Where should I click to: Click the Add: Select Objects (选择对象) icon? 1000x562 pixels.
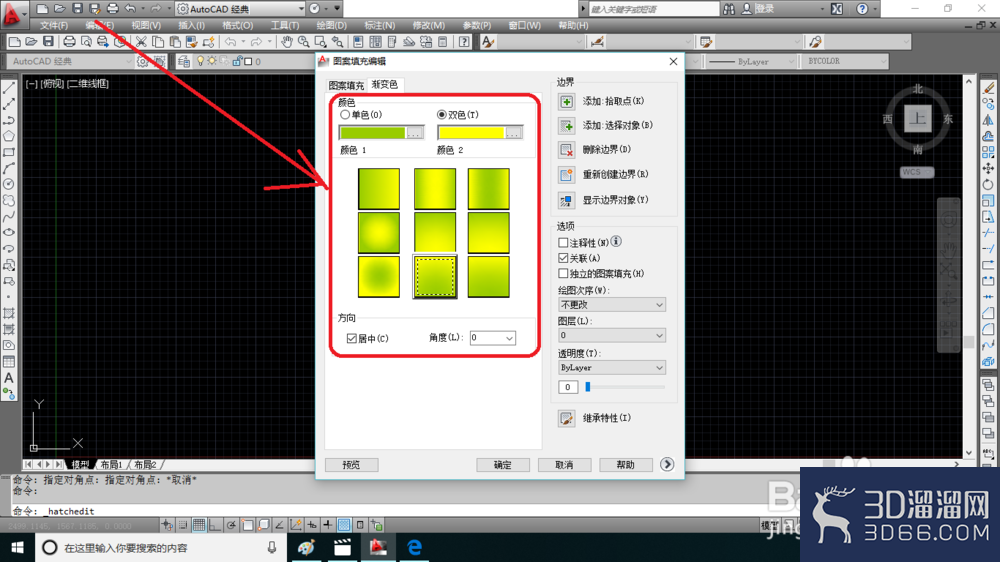566,126
